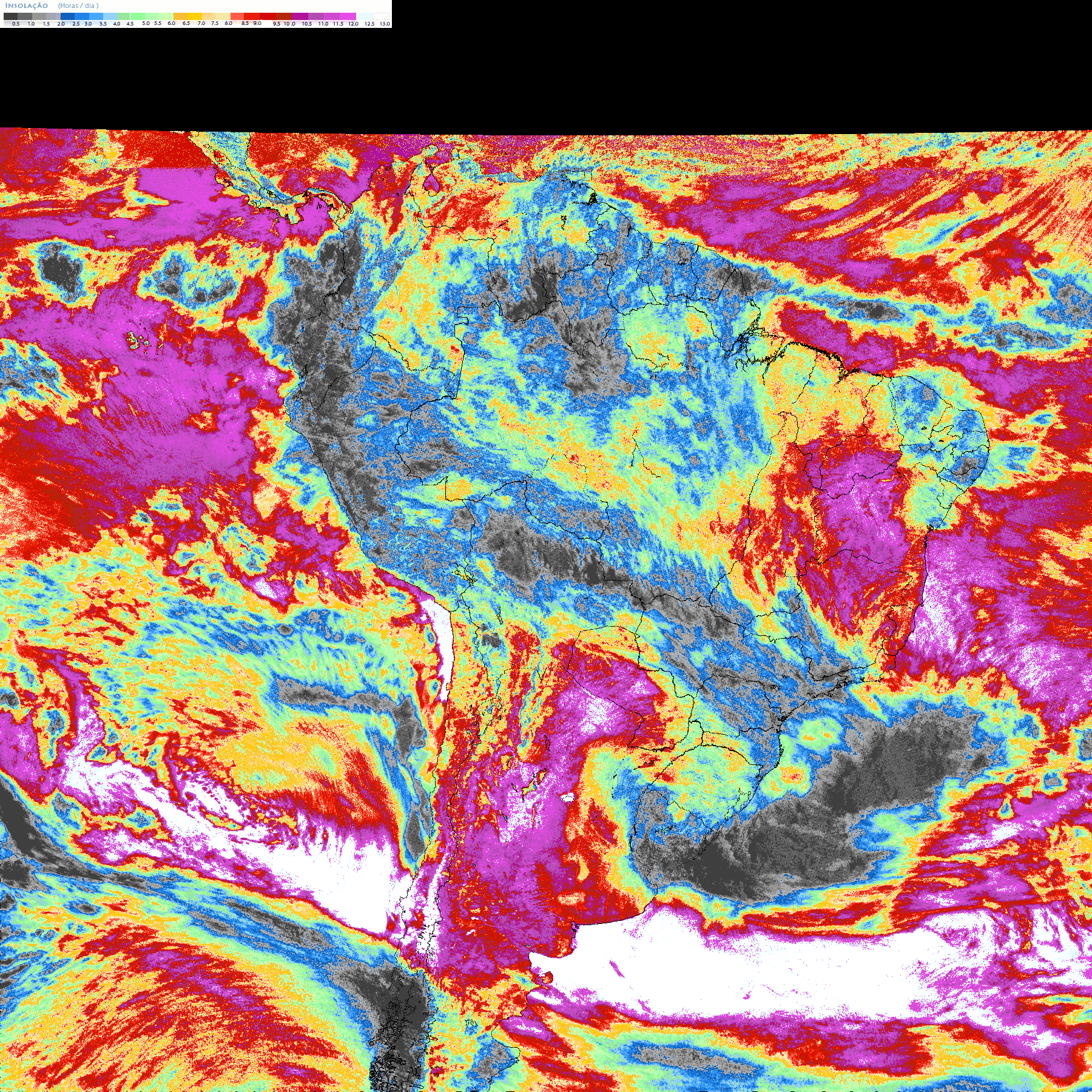The height and width of the screenshot is (1092, 1092).
Task: Click the 2.0 legend value
Action: [61, 24]
